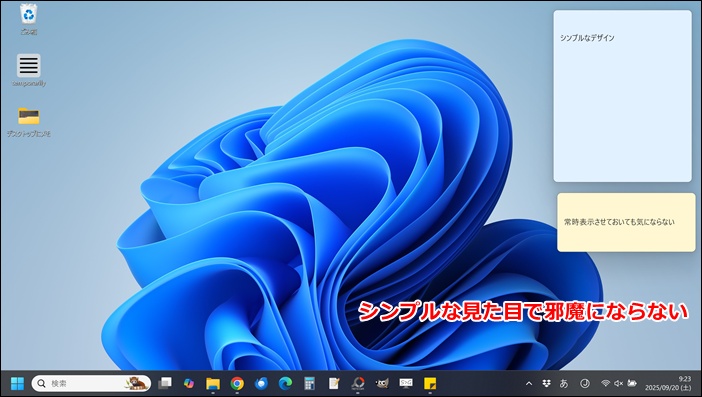
Task: Click the circled J IME tray icon
Action: coord(584,384)
